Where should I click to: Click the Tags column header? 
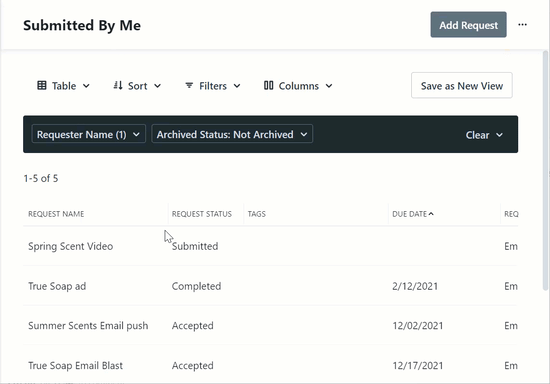[257, 214]
